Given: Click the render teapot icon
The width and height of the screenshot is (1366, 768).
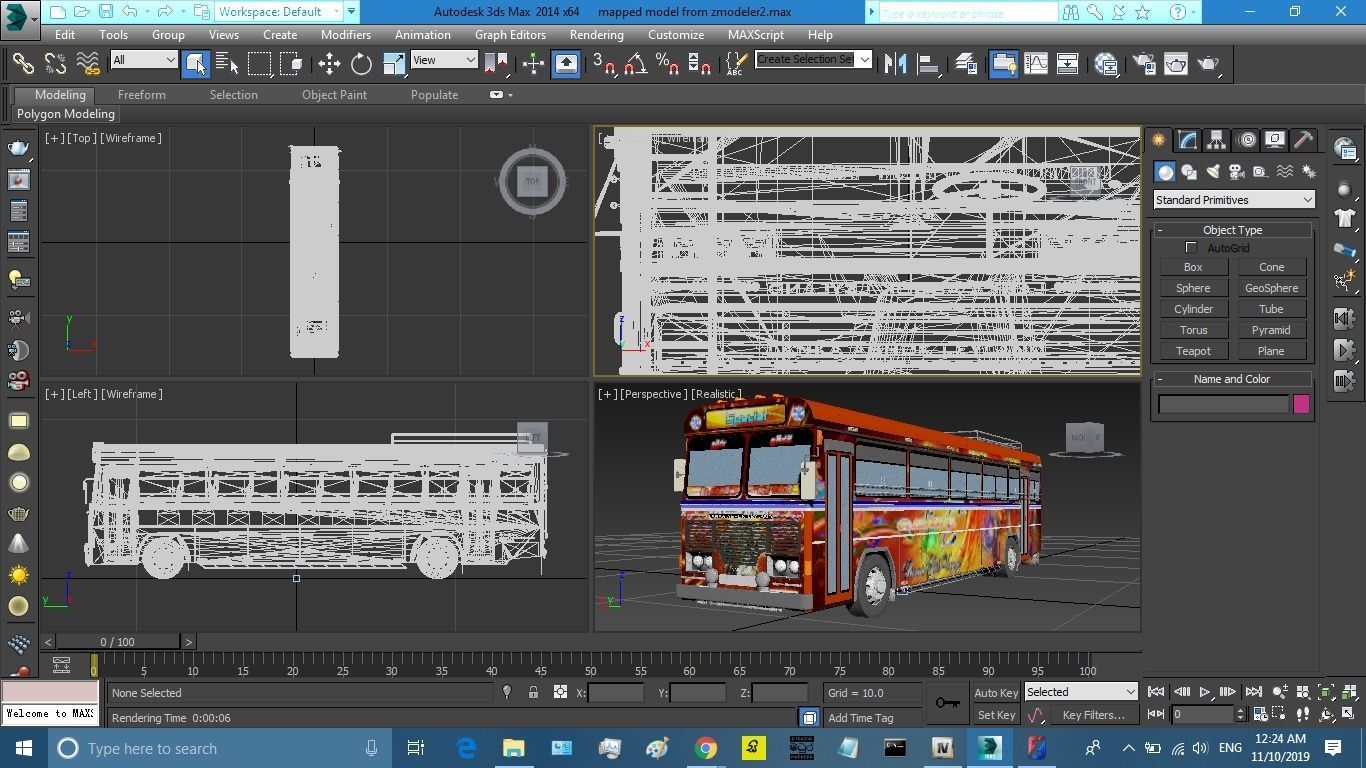Looking at the screenshot, I should tap(1208, 64).
